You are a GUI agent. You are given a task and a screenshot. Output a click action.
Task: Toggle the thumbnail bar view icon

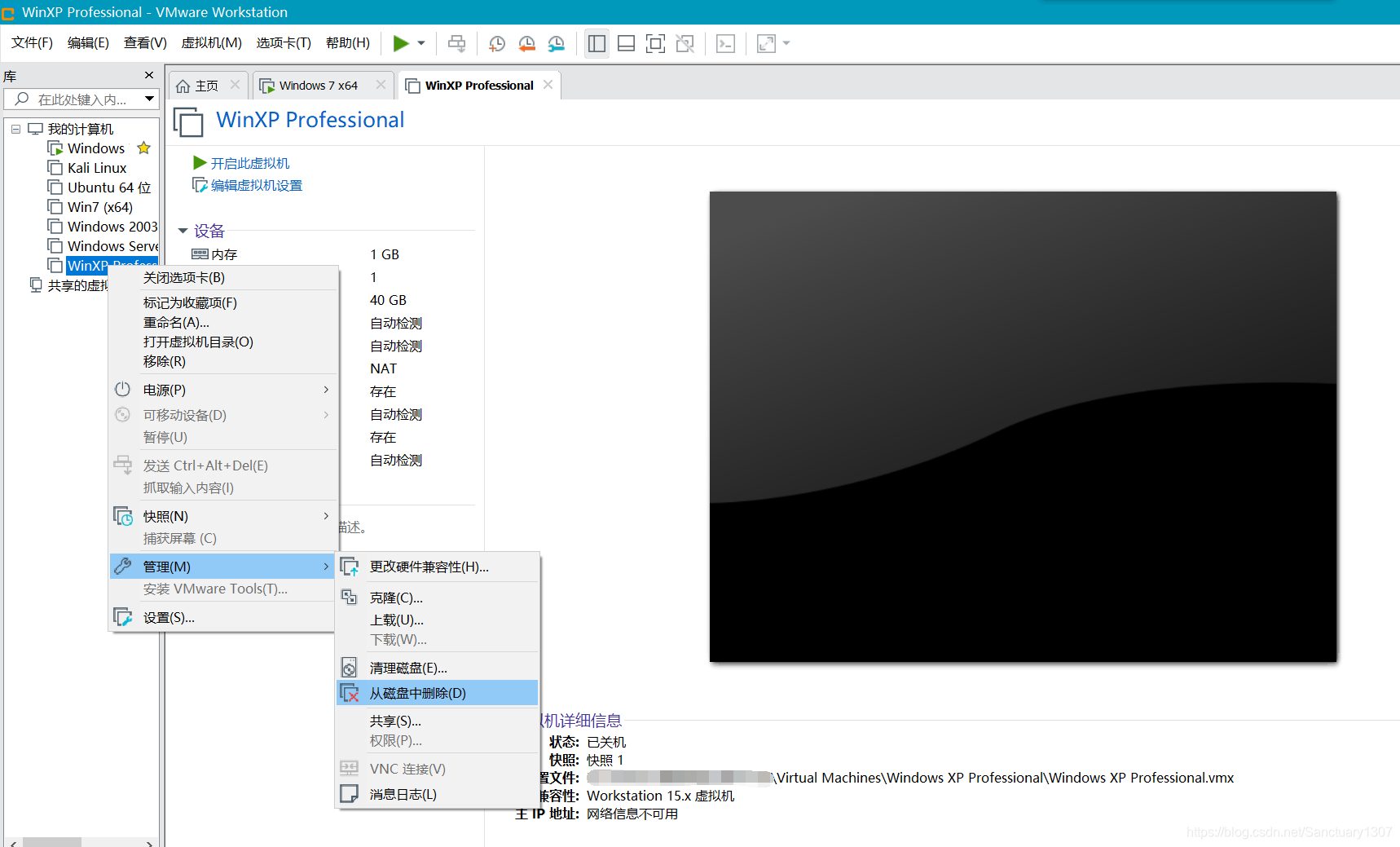(x=626, y=43)
